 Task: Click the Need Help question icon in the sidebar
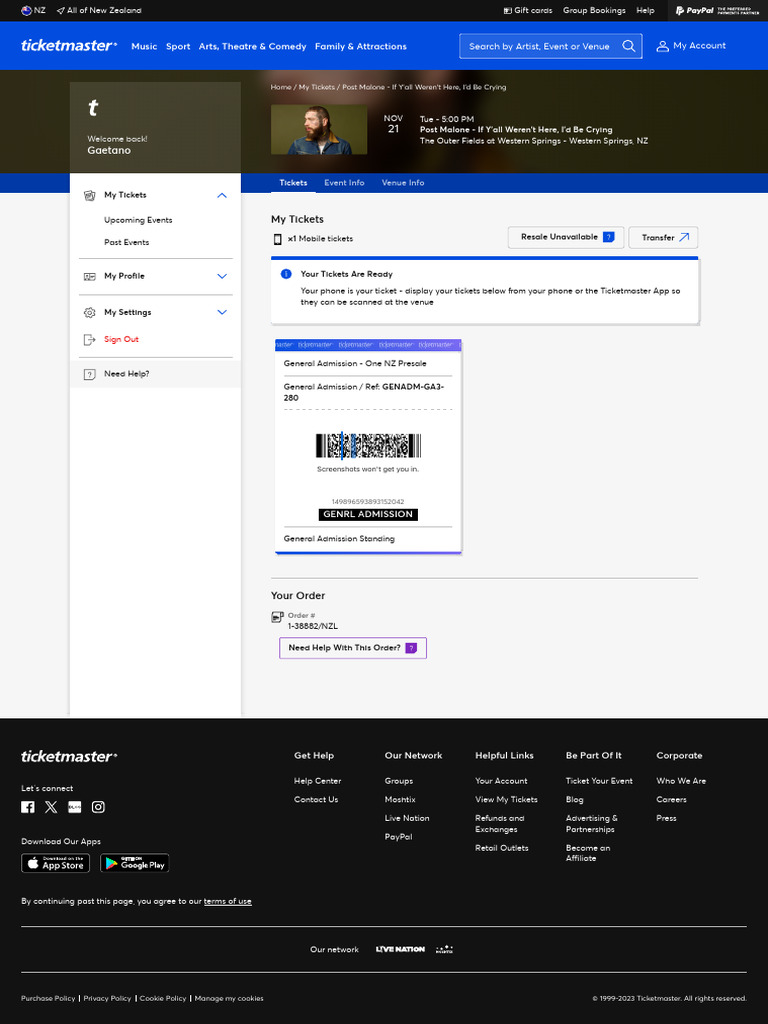point(89,374)
